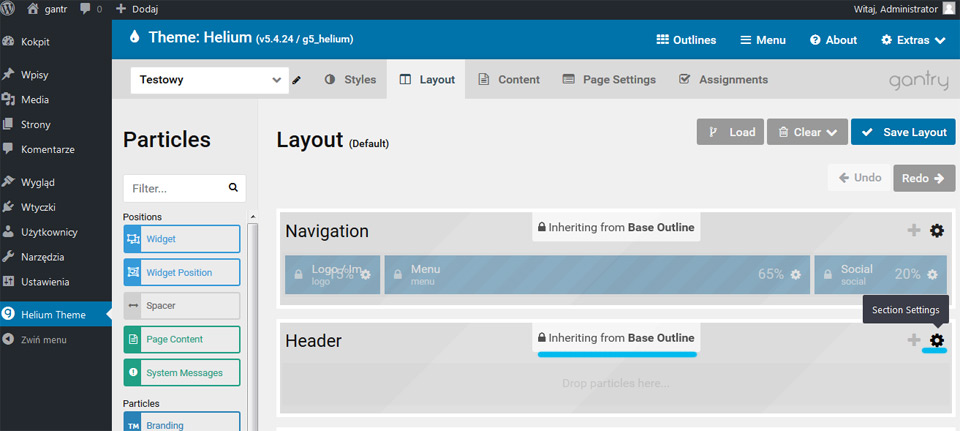Switch to the Styles tab
Viewport: 960px width, 431px height.
point(350,80)
